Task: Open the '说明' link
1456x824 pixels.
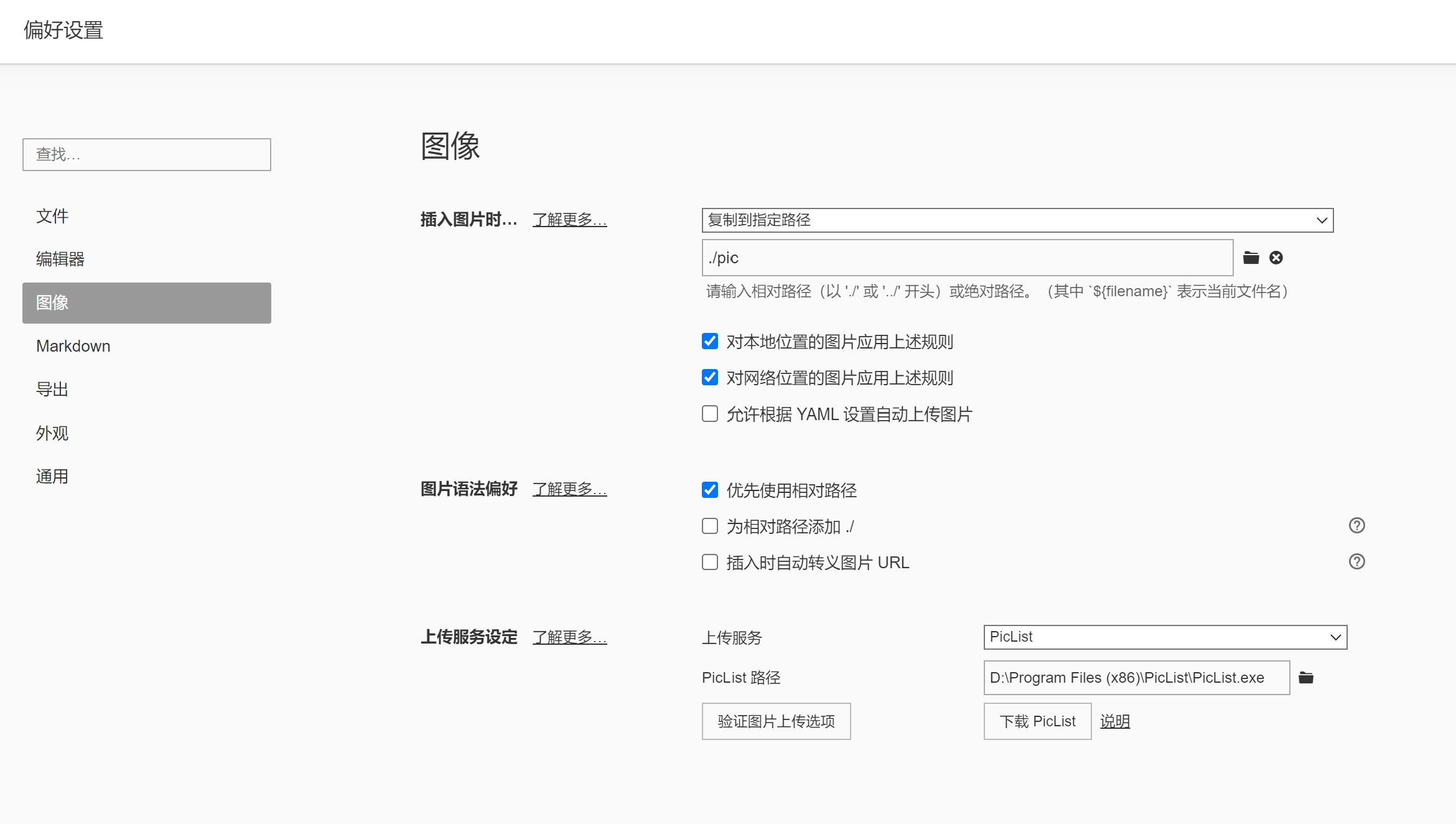Action: 1114,721
